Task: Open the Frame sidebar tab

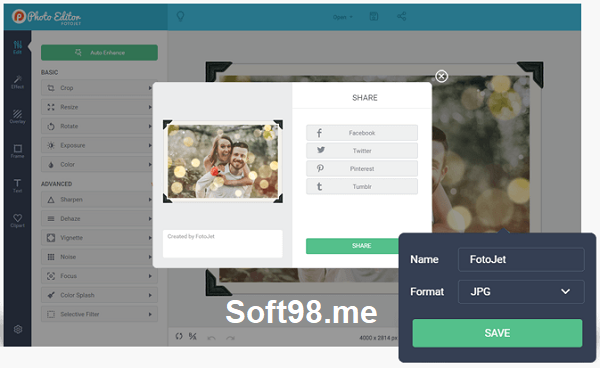Action: pyautogui.click(x=17, y=151)
